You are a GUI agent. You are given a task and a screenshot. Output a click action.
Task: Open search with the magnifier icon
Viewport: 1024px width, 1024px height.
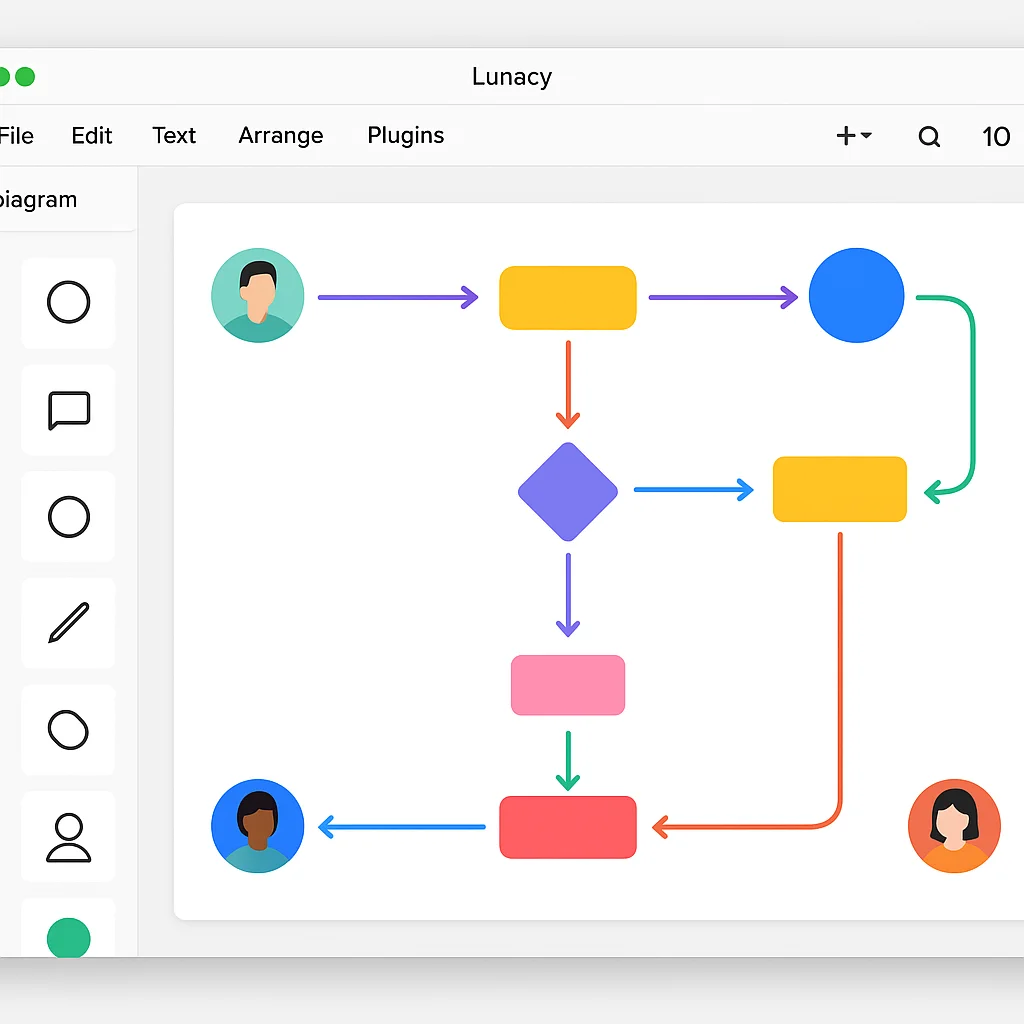929,136
